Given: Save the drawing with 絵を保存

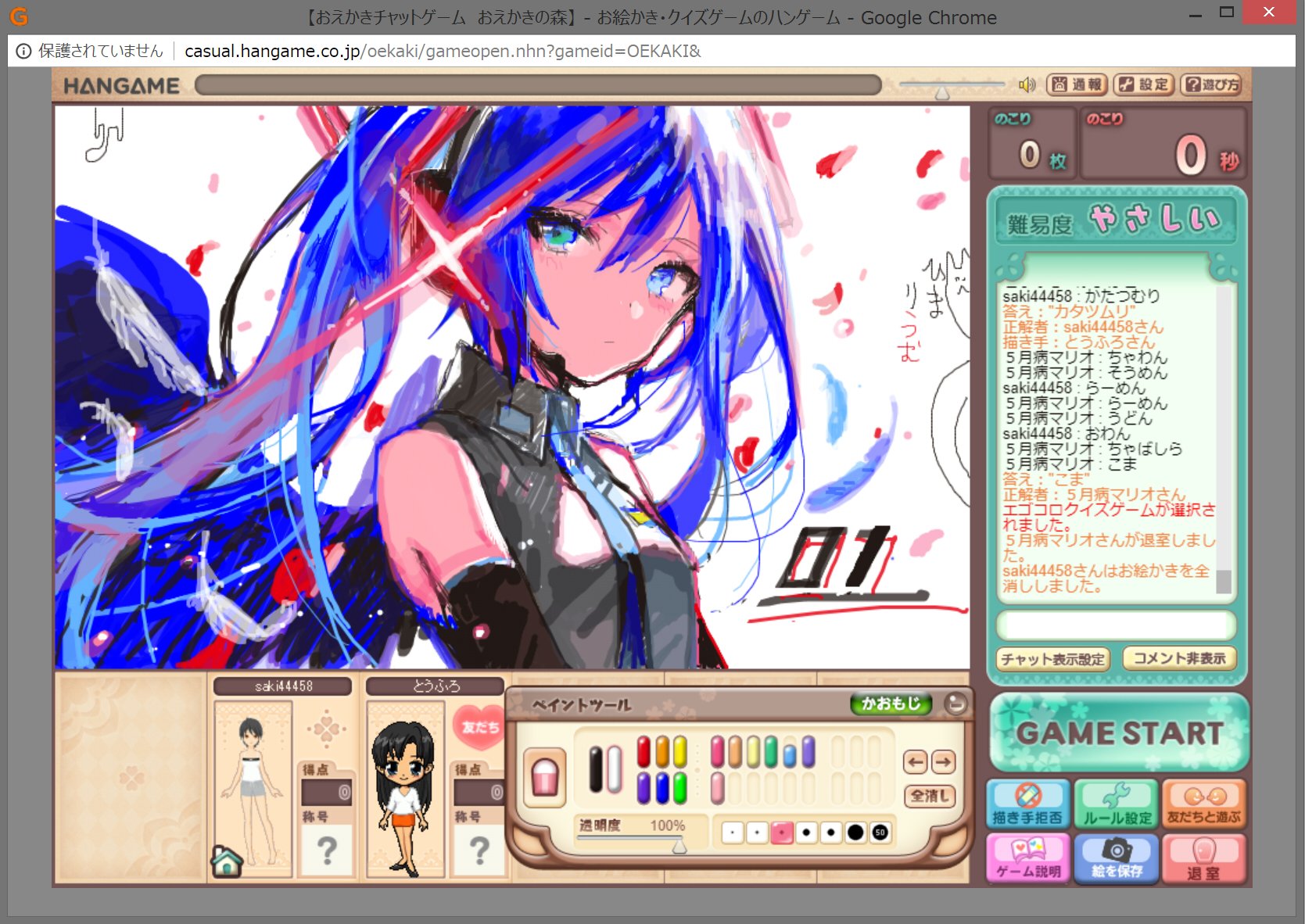Looking at the screenshot, I should [x=1117, y=858].
